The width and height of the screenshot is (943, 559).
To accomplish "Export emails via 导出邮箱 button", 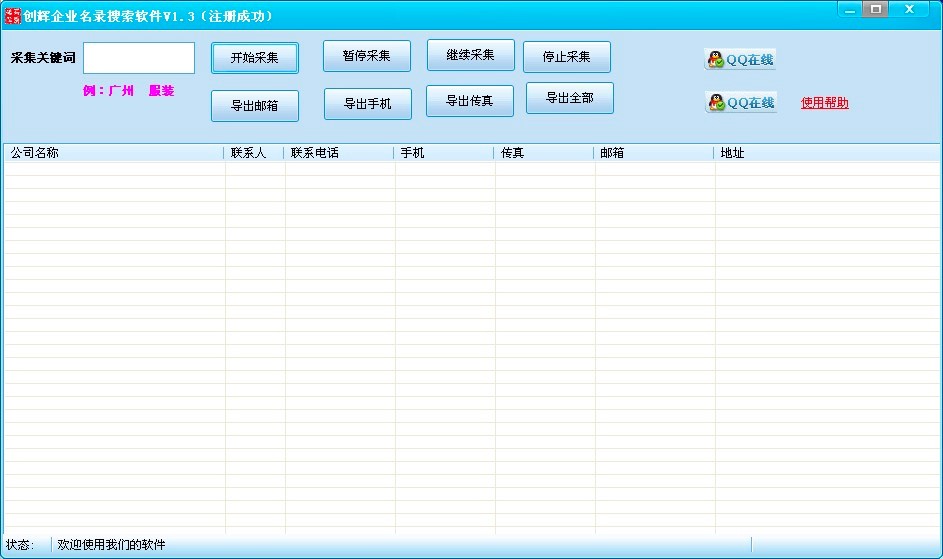I will pos(254,106).
